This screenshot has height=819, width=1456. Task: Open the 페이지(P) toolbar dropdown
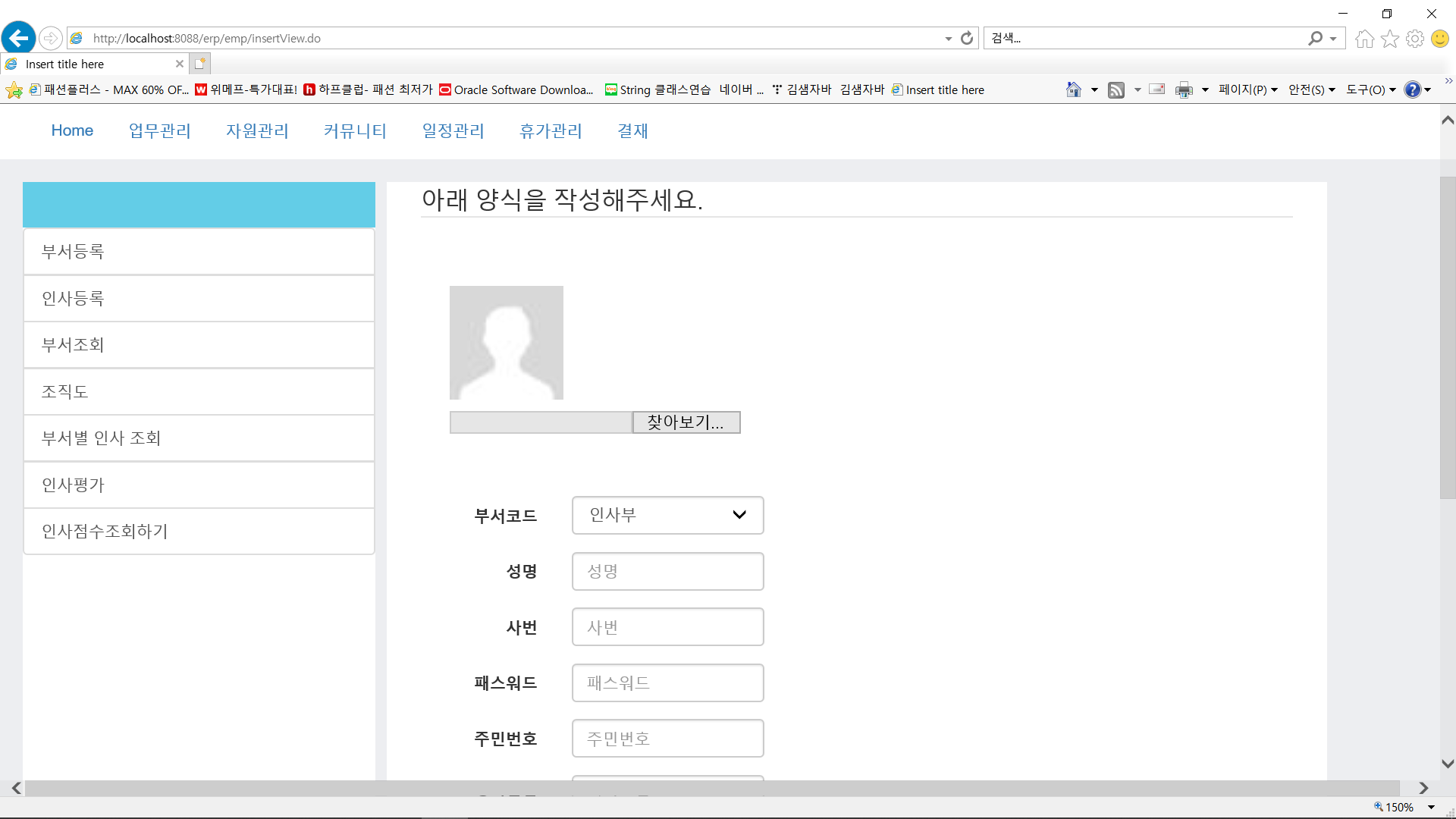click(x=1247, y=89)
